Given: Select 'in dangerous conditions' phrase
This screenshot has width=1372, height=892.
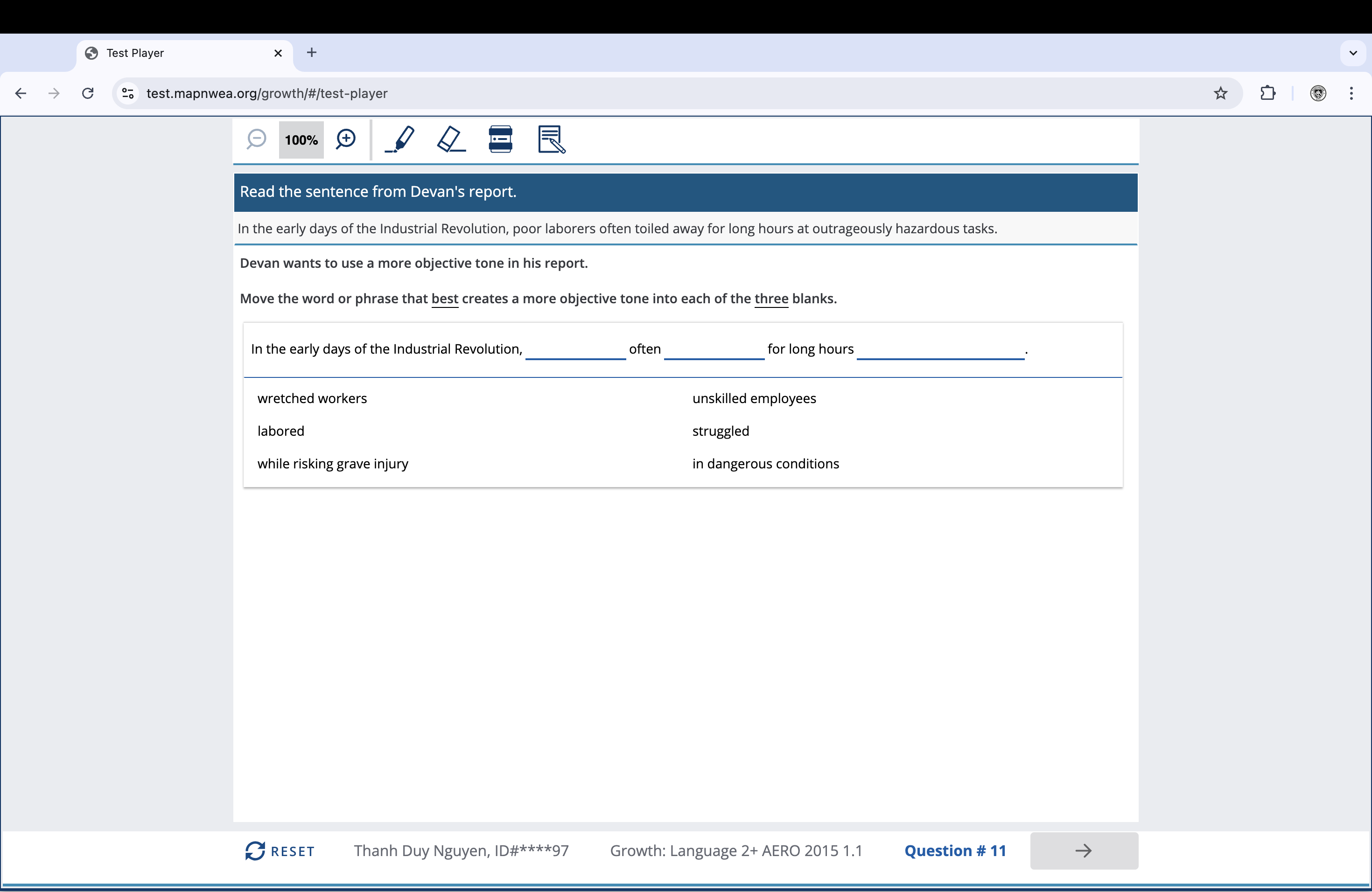Looking at the screenshot, I should [x=765, y=464].
